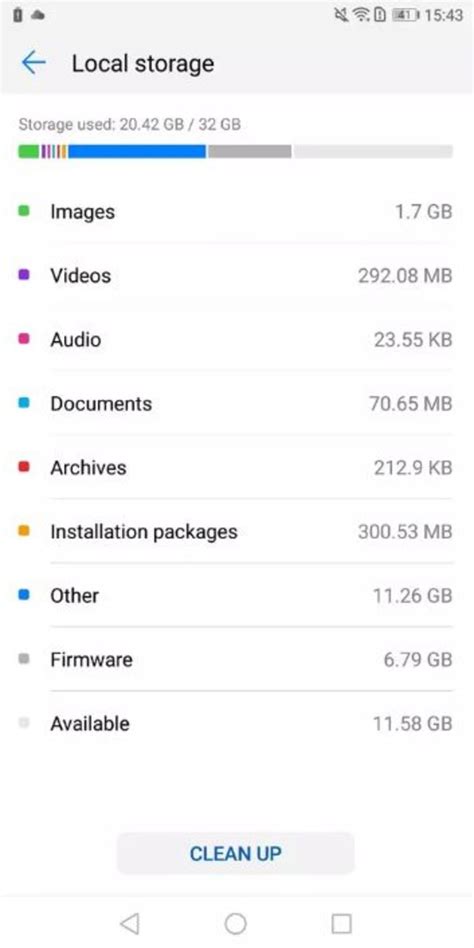This screenshot has height=948, width=474.
Task: Tap the Android back navigation triangle
Action: pos(129,923)
